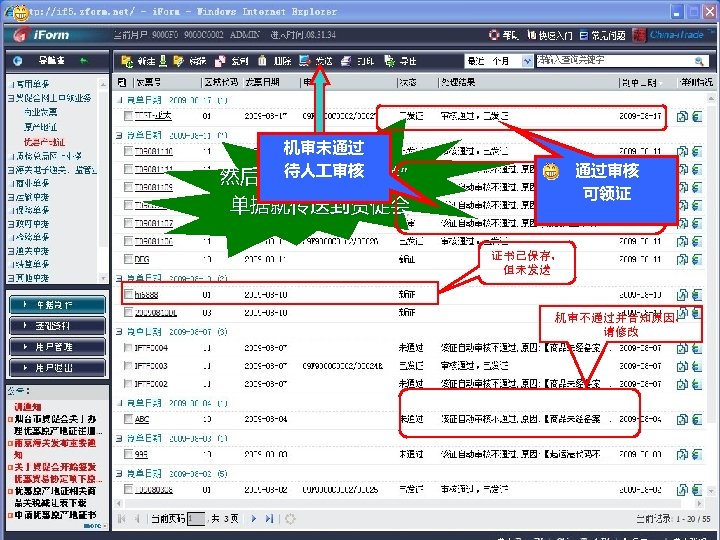This screenshot has height=540, width=720.
Task: Open the hjs888 invoice link
Action: [146, 295]
